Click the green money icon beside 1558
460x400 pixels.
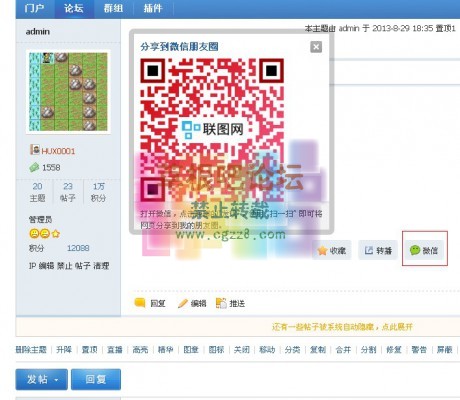tap(34, 167)
